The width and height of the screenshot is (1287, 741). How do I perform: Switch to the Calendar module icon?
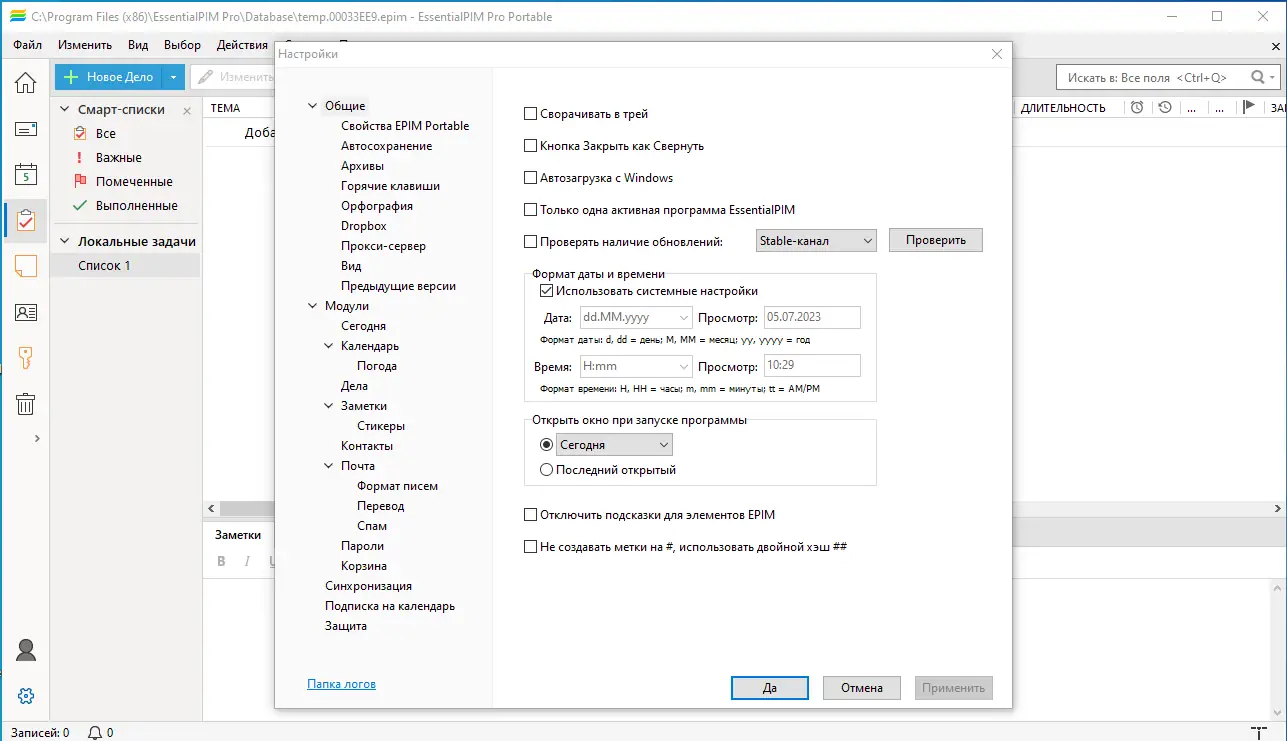(x=25, y=175)
